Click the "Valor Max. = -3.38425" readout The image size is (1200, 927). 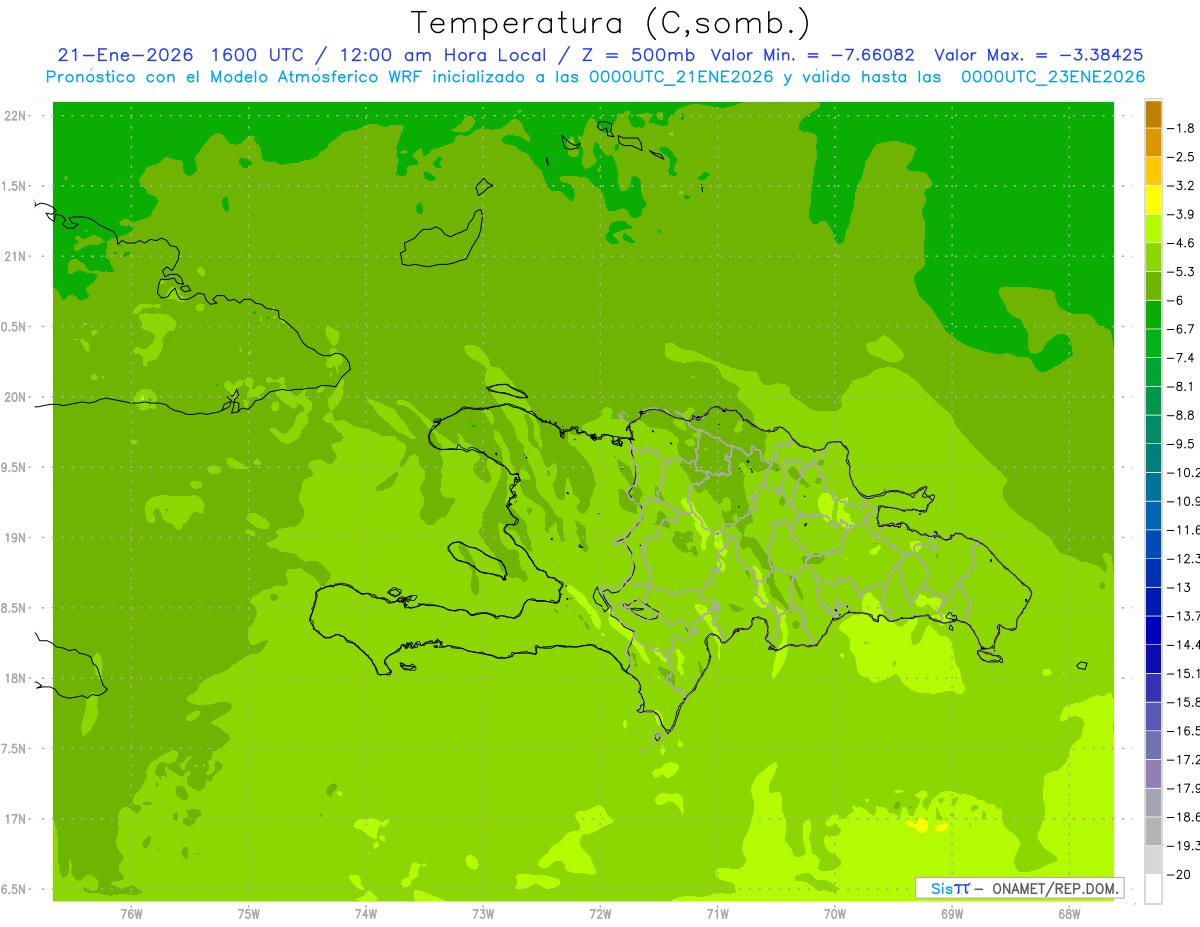pyautogui.click(x=1039, y=55)
